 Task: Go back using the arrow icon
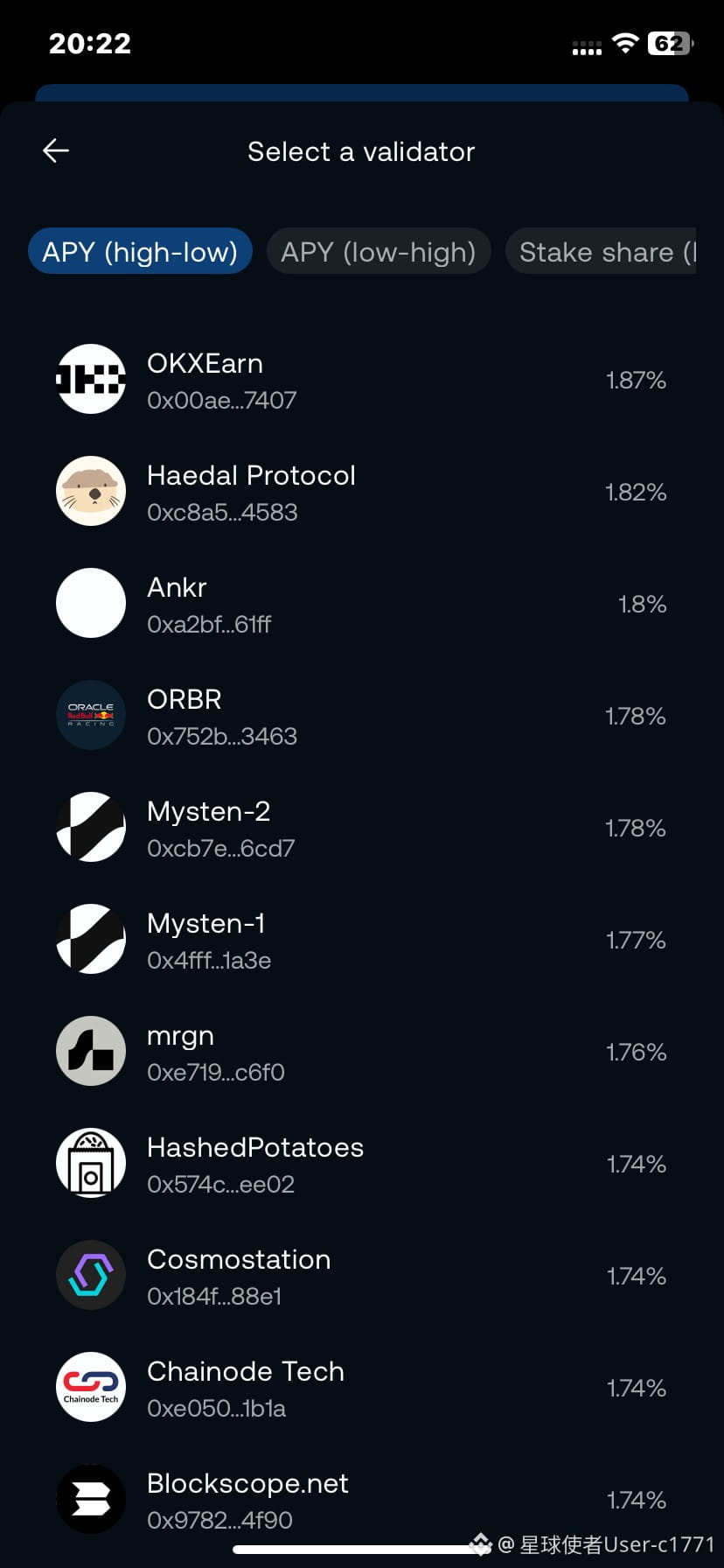pyautogui.click(x=56, y=150)
